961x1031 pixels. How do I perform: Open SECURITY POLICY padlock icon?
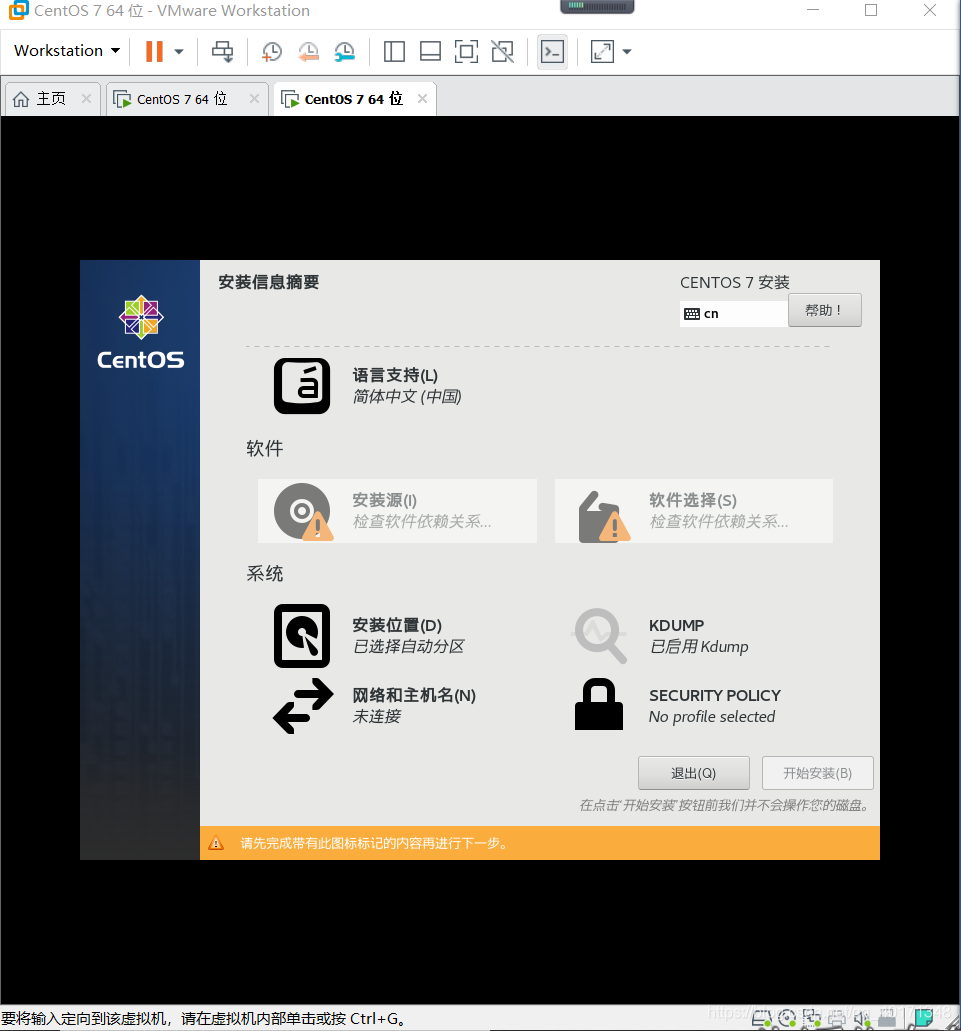click(x=599, y=704)
